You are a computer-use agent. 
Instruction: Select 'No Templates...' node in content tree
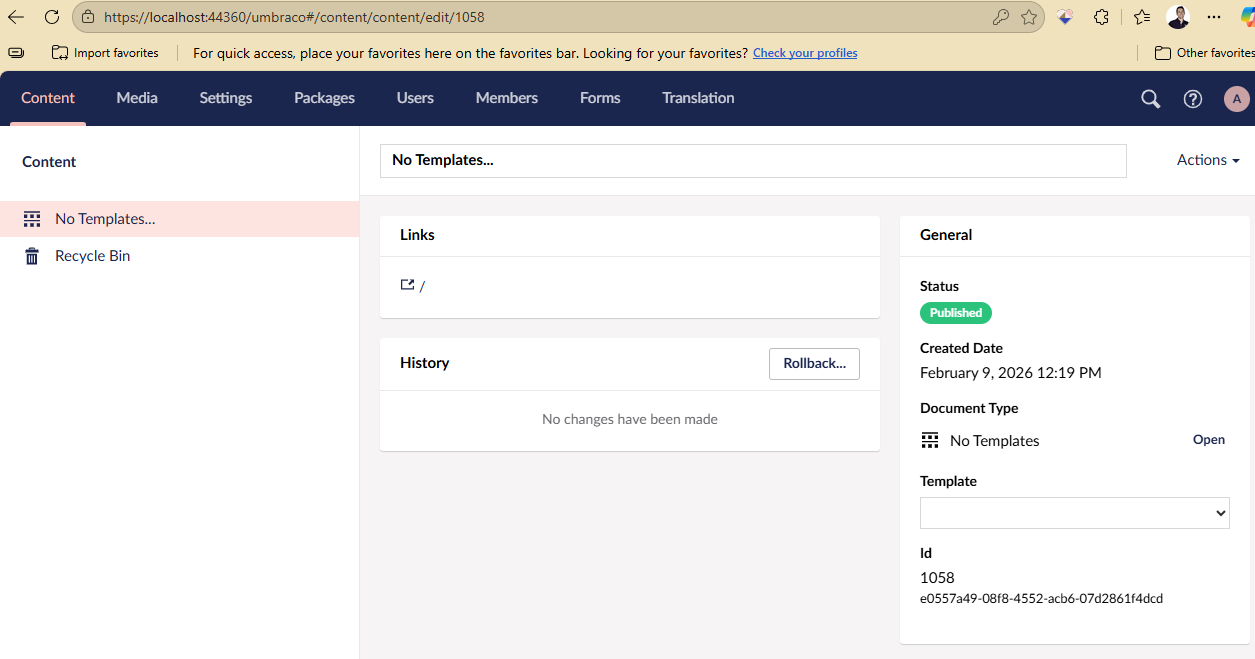pyautogui.click(x=105, y=219)
